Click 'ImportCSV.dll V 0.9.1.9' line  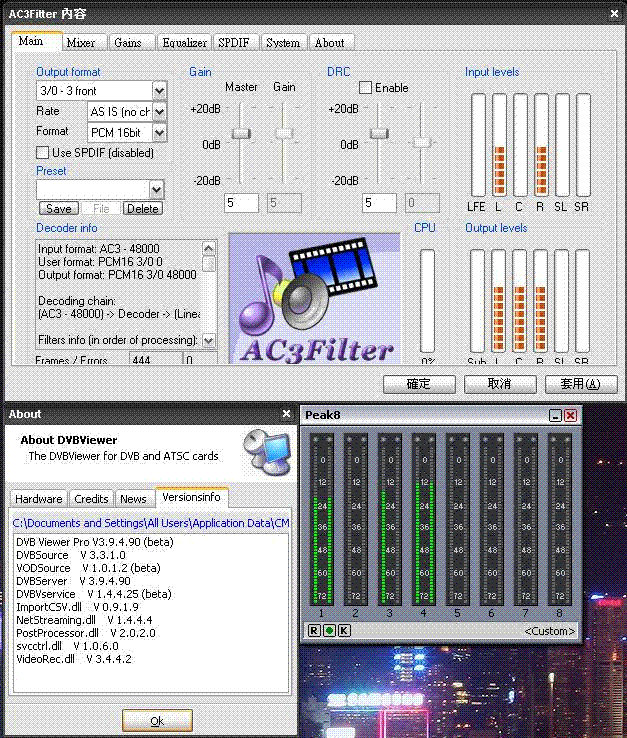click(x=78, y=607)
